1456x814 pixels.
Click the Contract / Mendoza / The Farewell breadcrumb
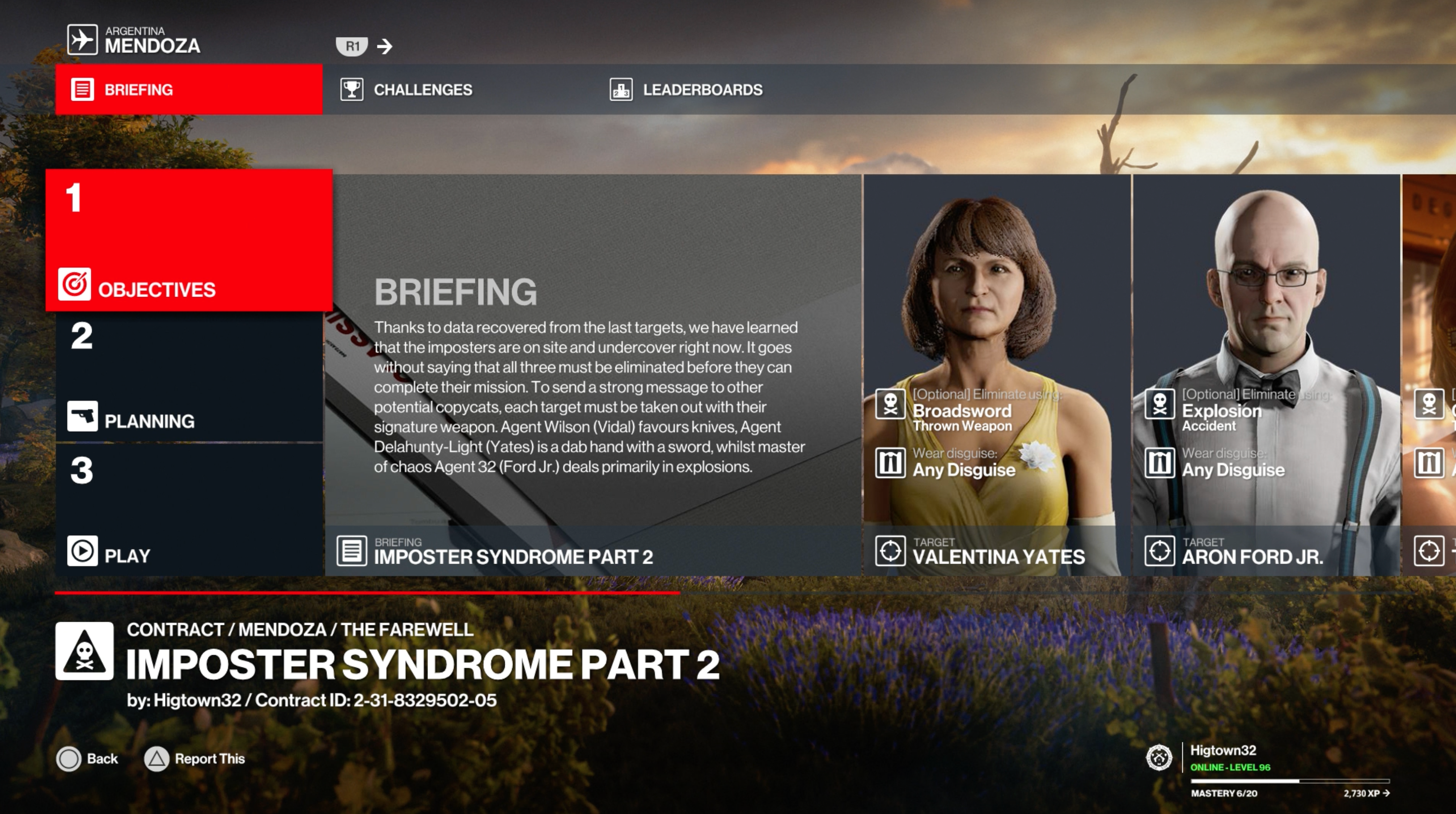pyautogui.click(x=300, y=629)
